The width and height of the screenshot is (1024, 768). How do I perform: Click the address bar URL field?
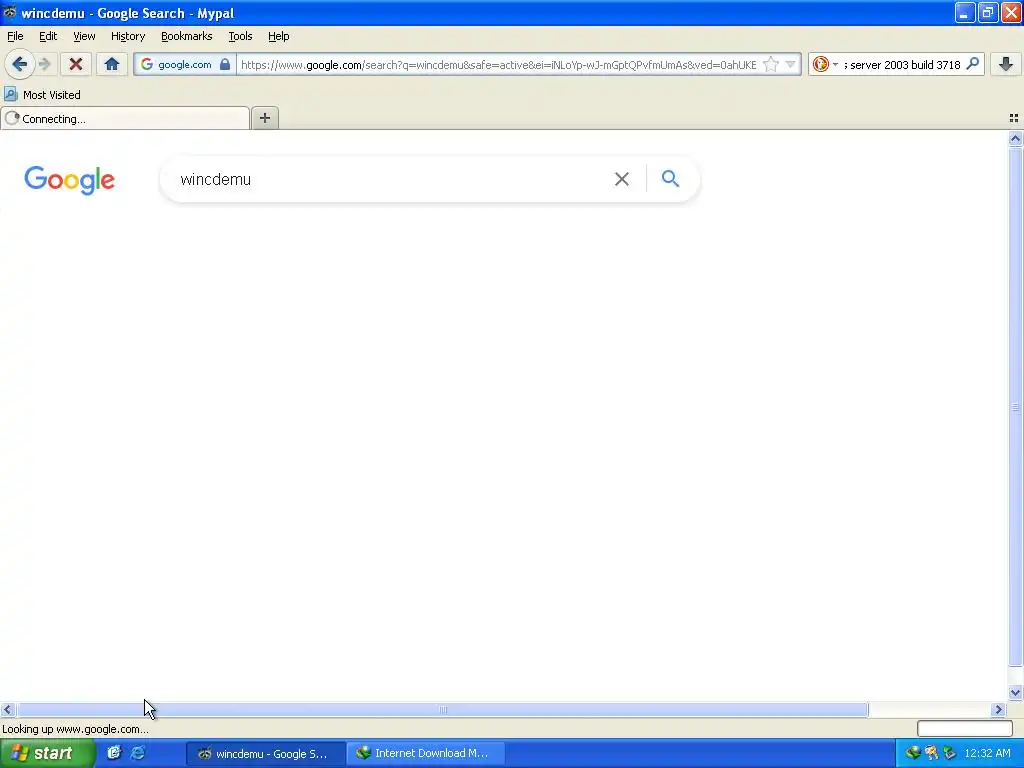(x=498, y=64)
